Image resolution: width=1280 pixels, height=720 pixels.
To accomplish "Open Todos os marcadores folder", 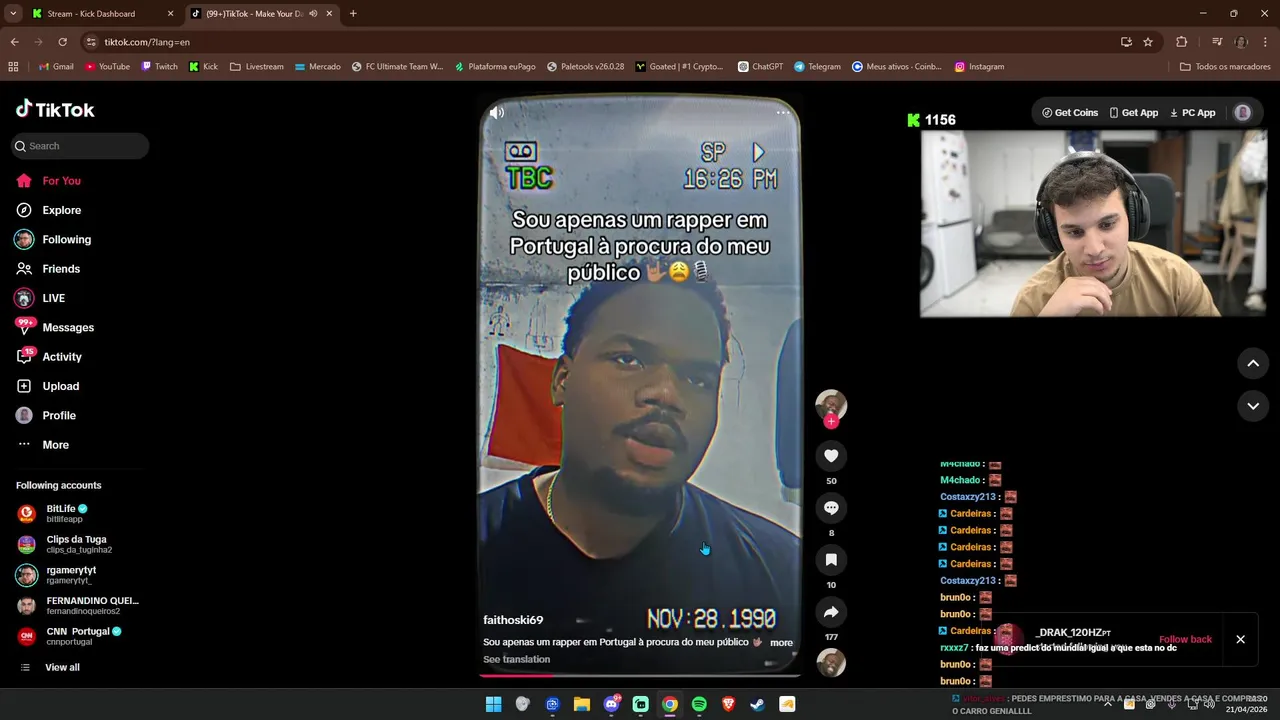I will click(x=1225, y=67).
